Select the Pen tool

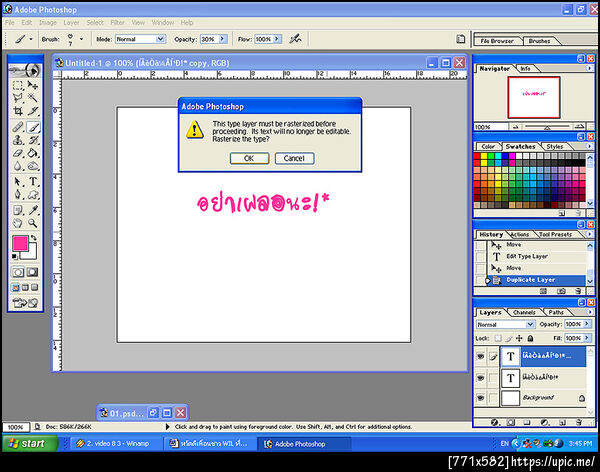[18, 194]
